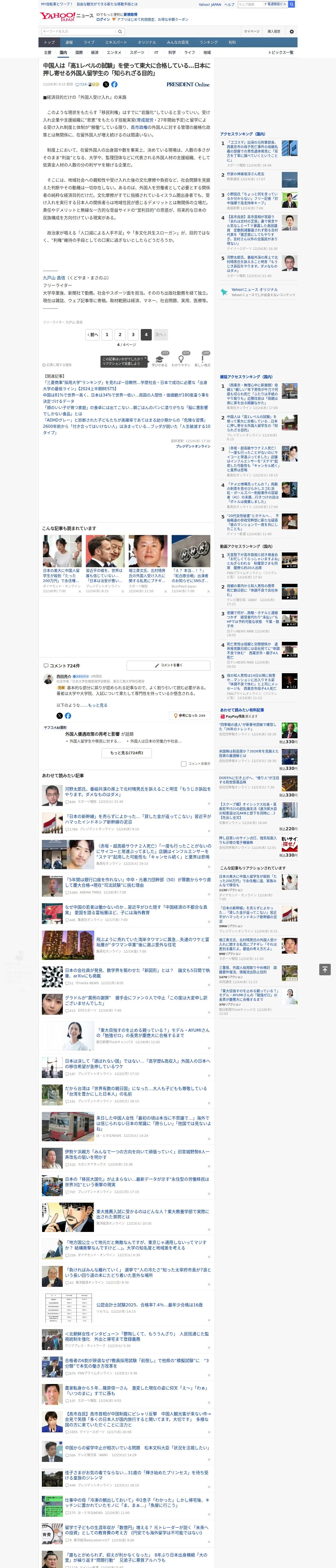Click the PRESIDENT Online logo
Image resolution: width=336 pixels, height=1568 pixels.
188,85
